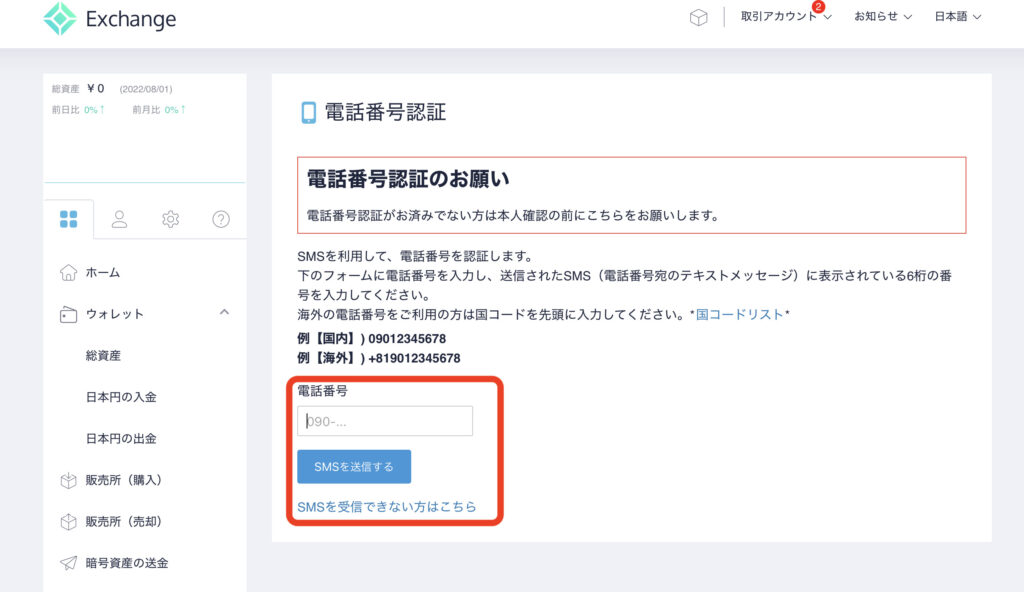The height and width of the screenshot is (592, 1024).
Task: Open the 日本語 language dropdown
Action: coord(957,17)
